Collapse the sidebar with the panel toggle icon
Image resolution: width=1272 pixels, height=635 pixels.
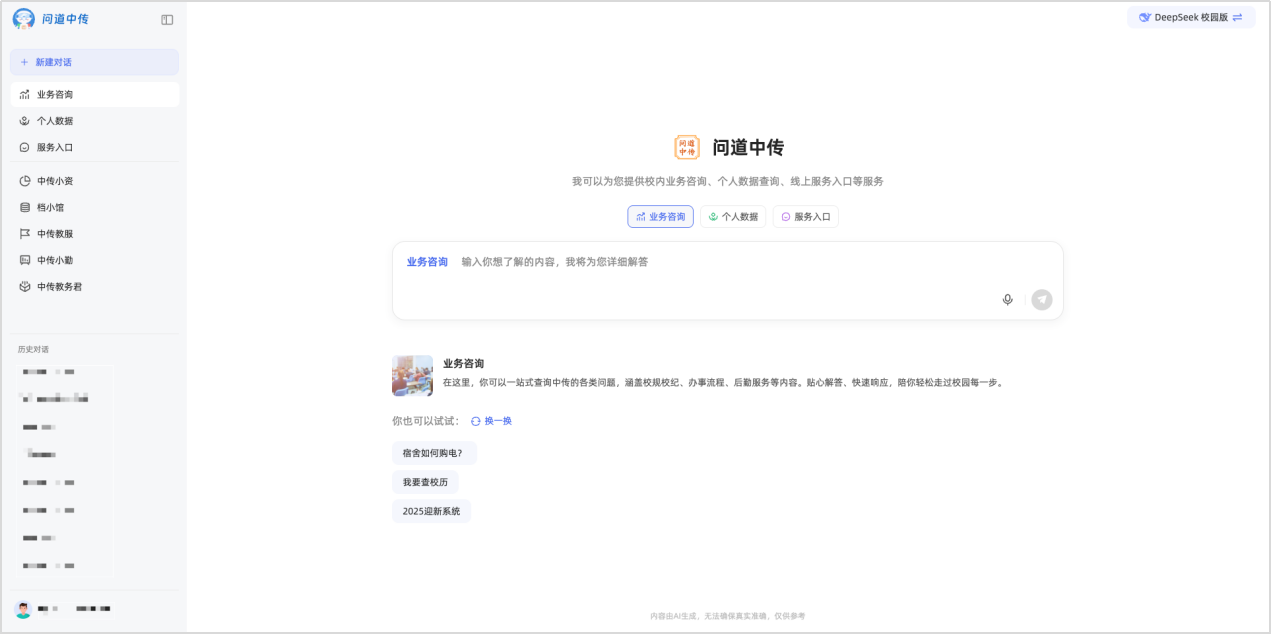(167, 19)
